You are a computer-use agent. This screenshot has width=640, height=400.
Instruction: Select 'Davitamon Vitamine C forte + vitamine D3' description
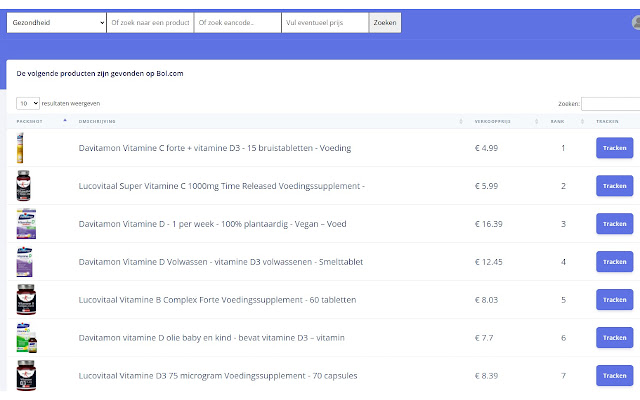coord(215,148)
